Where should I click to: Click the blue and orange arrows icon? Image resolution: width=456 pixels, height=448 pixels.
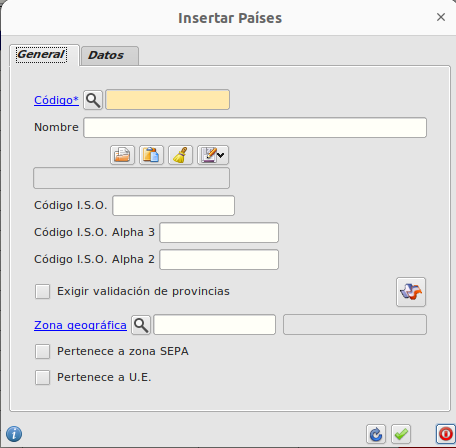411,292
